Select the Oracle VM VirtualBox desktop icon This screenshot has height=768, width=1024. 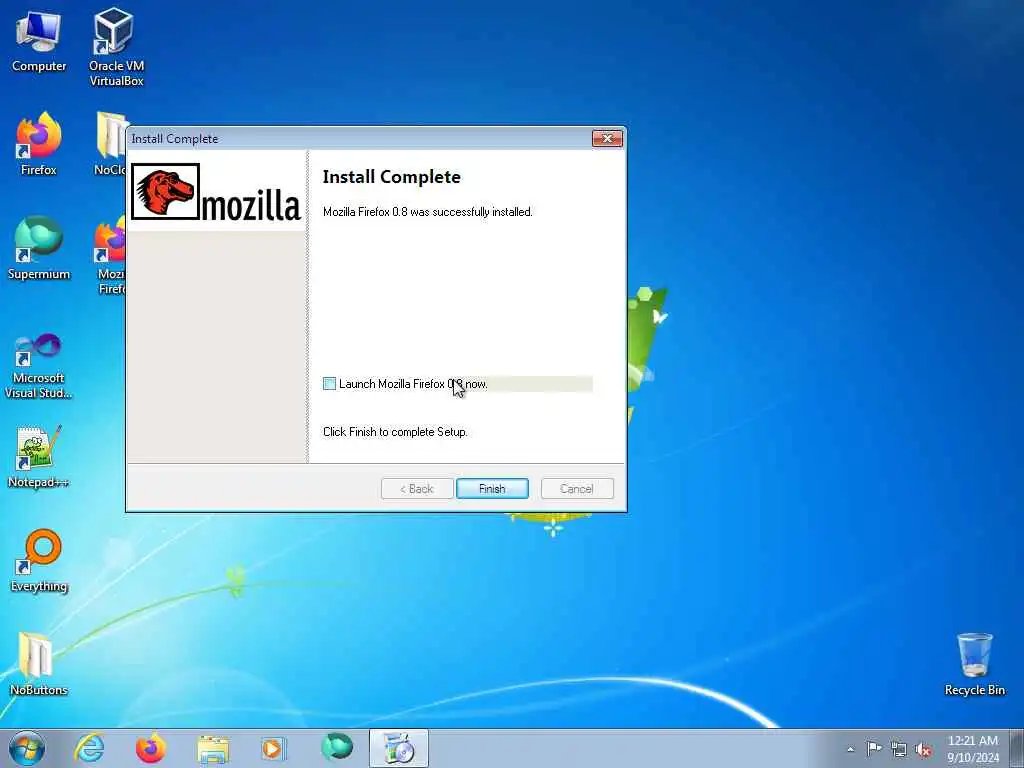point(116,47)
